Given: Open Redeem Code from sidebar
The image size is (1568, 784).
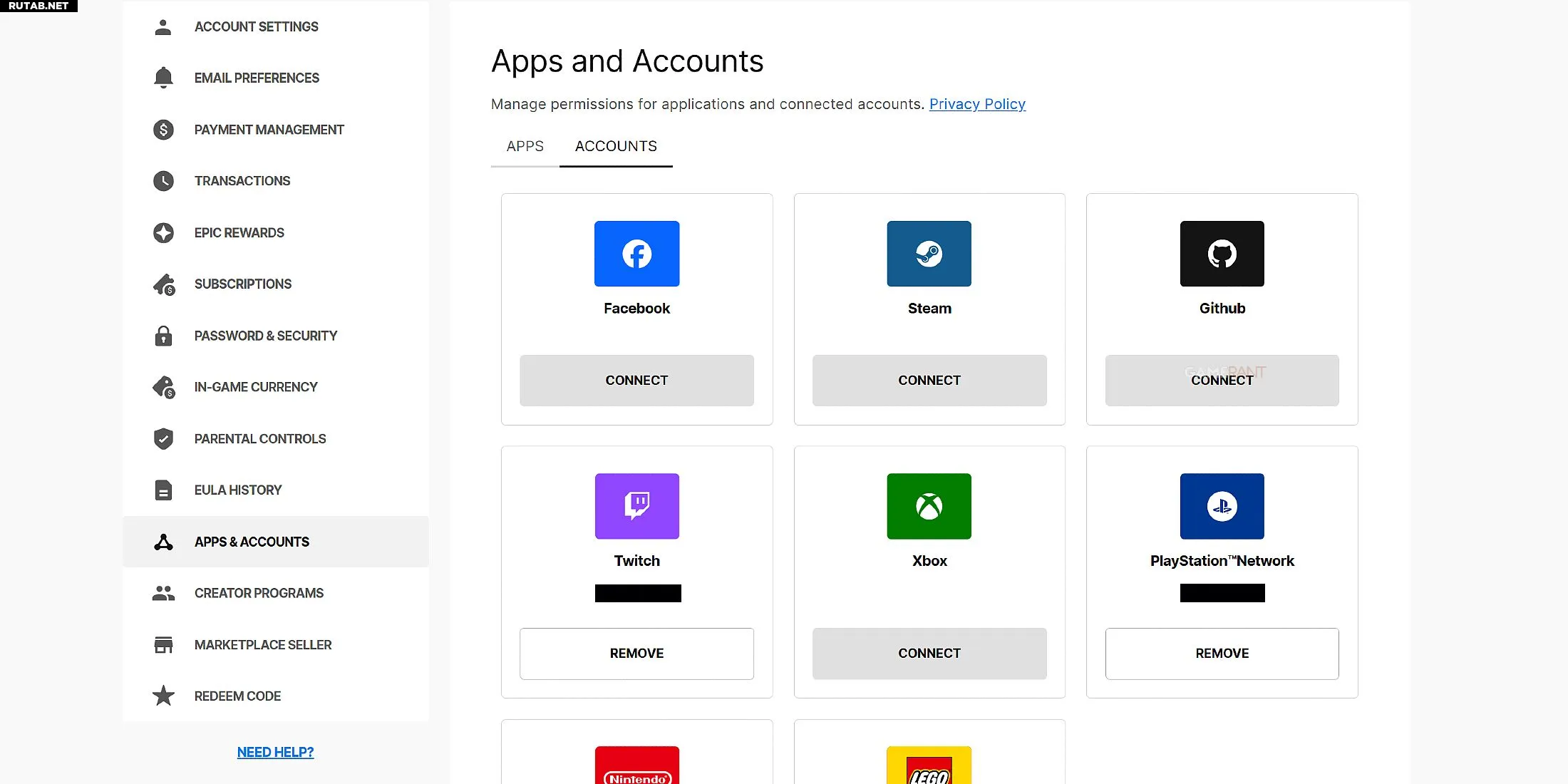Looking at the screenshot, I should [x=237, y=696].
